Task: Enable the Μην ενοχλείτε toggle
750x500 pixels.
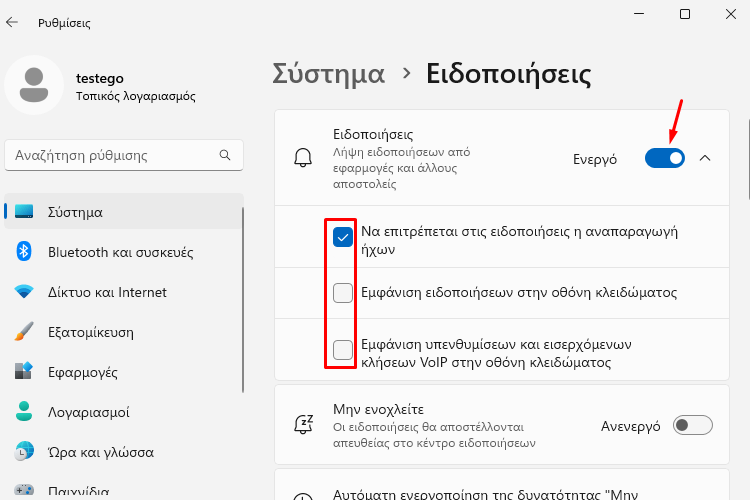Action: [x=693, y=425]
